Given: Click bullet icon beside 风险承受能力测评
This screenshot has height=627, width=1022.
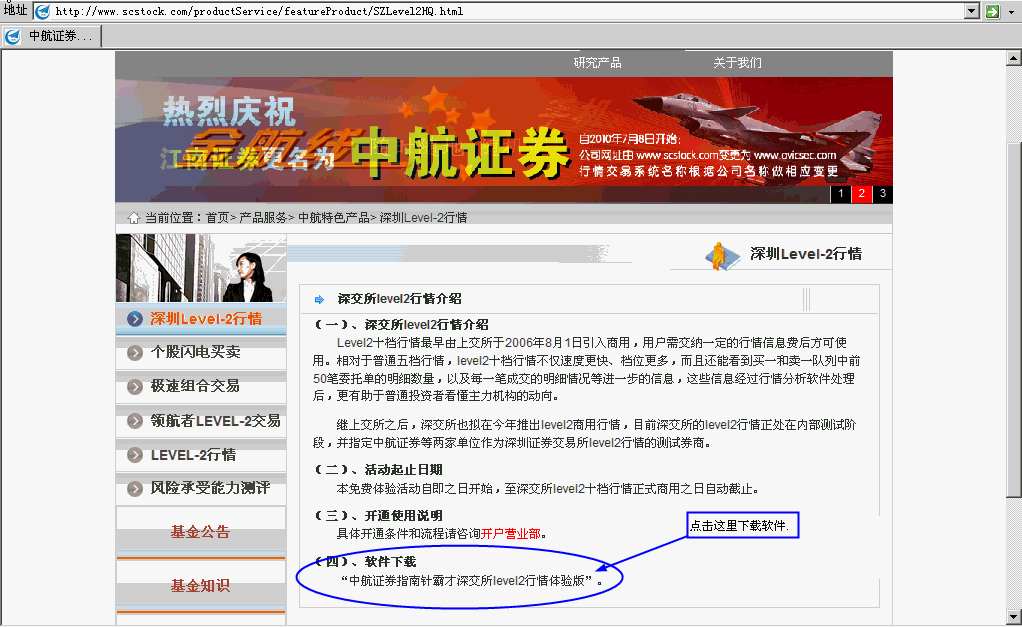Looking at the screenshot, I should pyautogui.click(x=135, y=489).
